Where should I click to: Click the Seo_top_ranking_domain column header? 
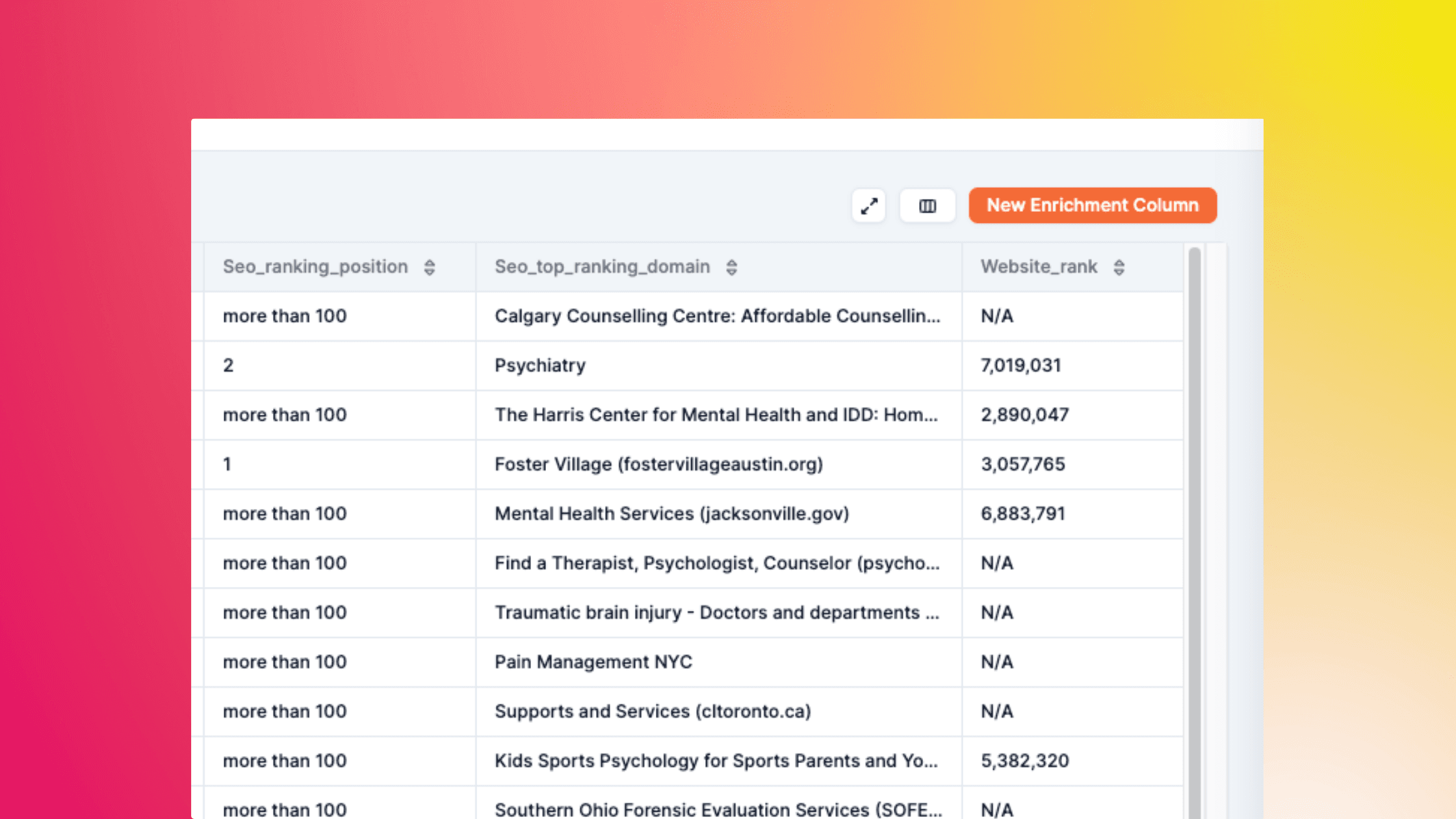[x=602, y=266]
